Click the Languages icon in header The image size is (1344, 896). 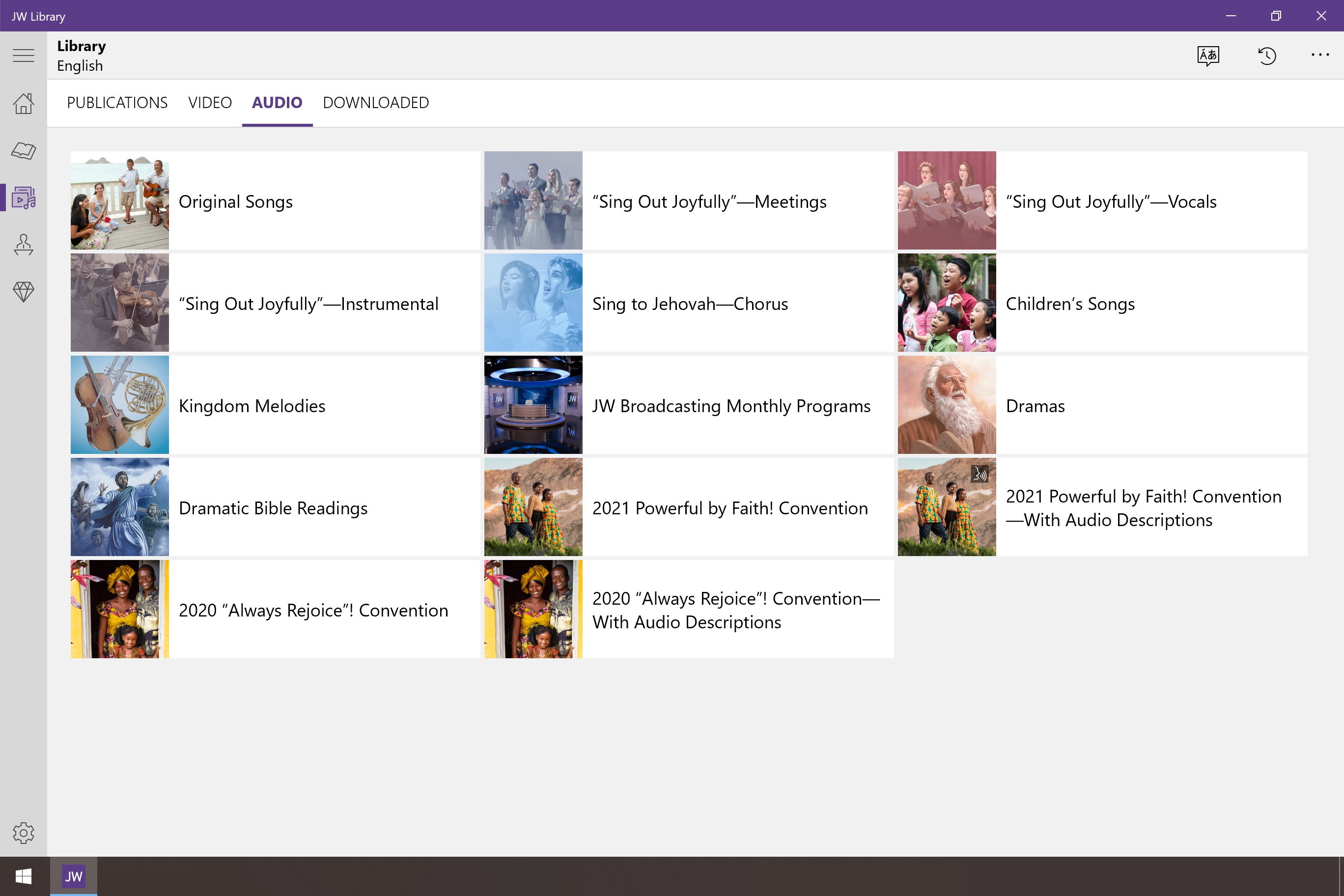click(1207, 56)
